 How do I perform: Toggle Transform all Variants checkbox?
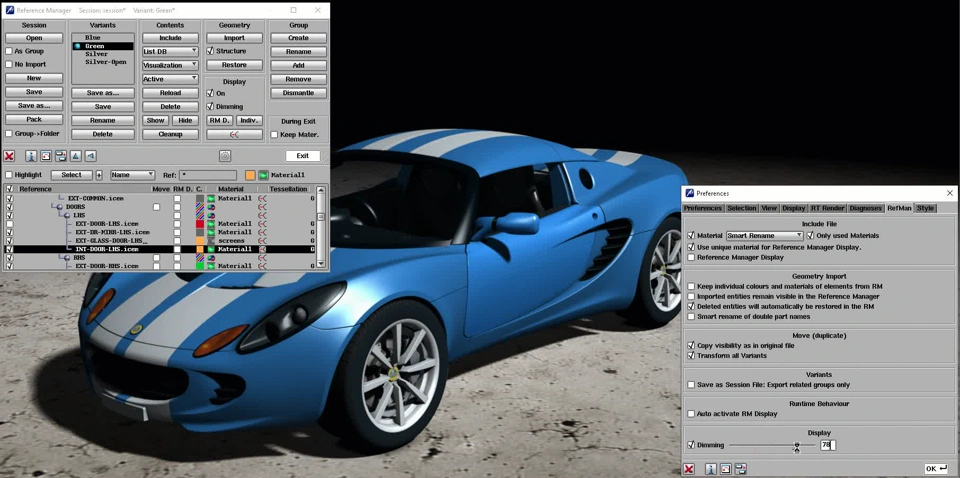[691, 356]
